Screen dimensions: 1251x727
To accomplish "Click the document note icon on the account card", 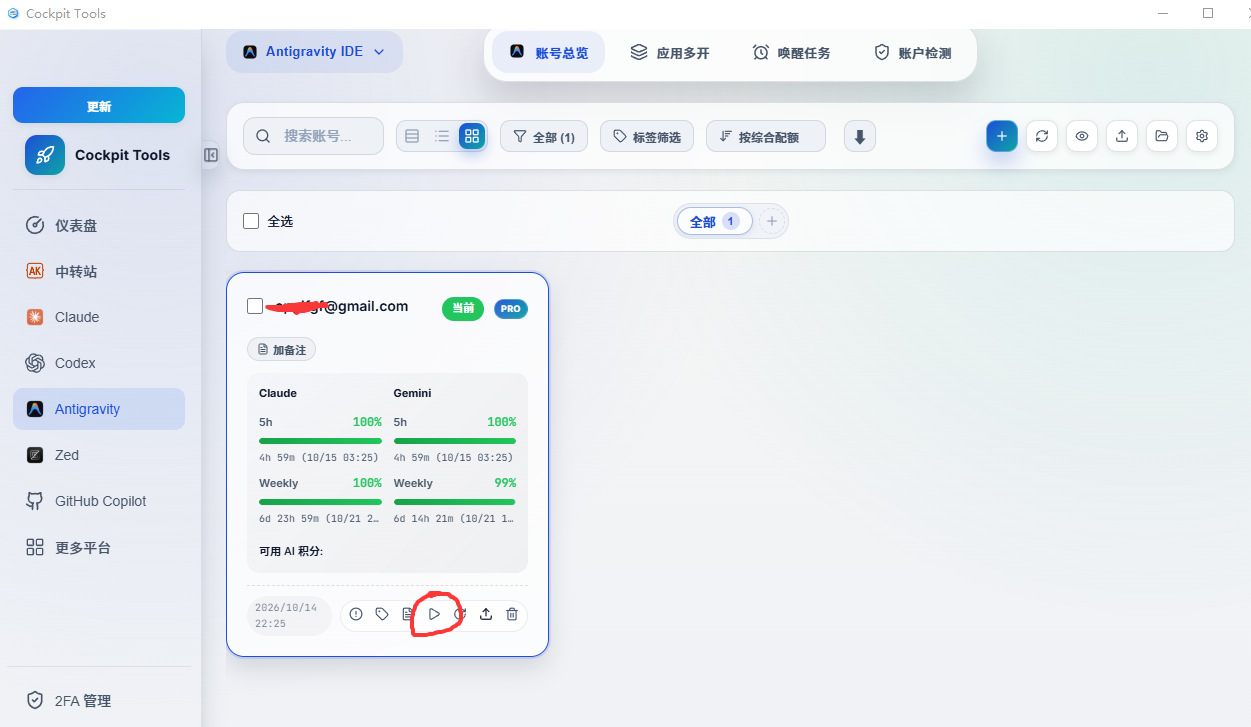I will pos(408,614).
